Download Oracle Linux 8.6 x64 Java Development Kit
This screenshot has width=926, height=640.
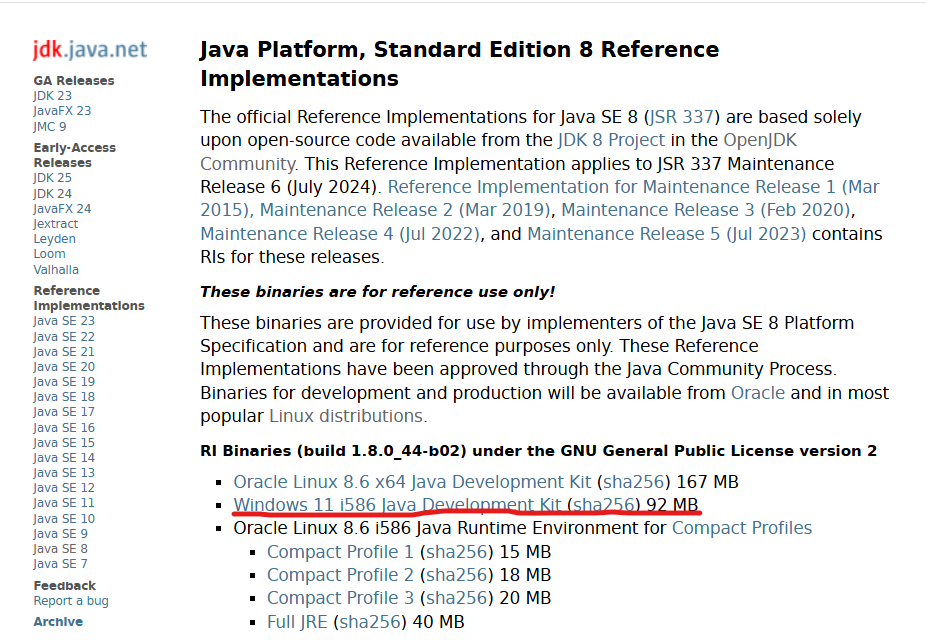pyautogui.click(x=412, y=482)
